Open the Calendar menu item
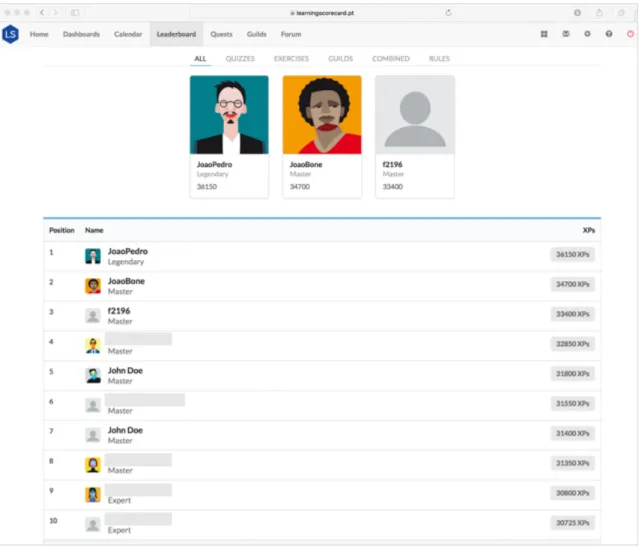Viewport: 639px width, 550px height. [128, 34]
